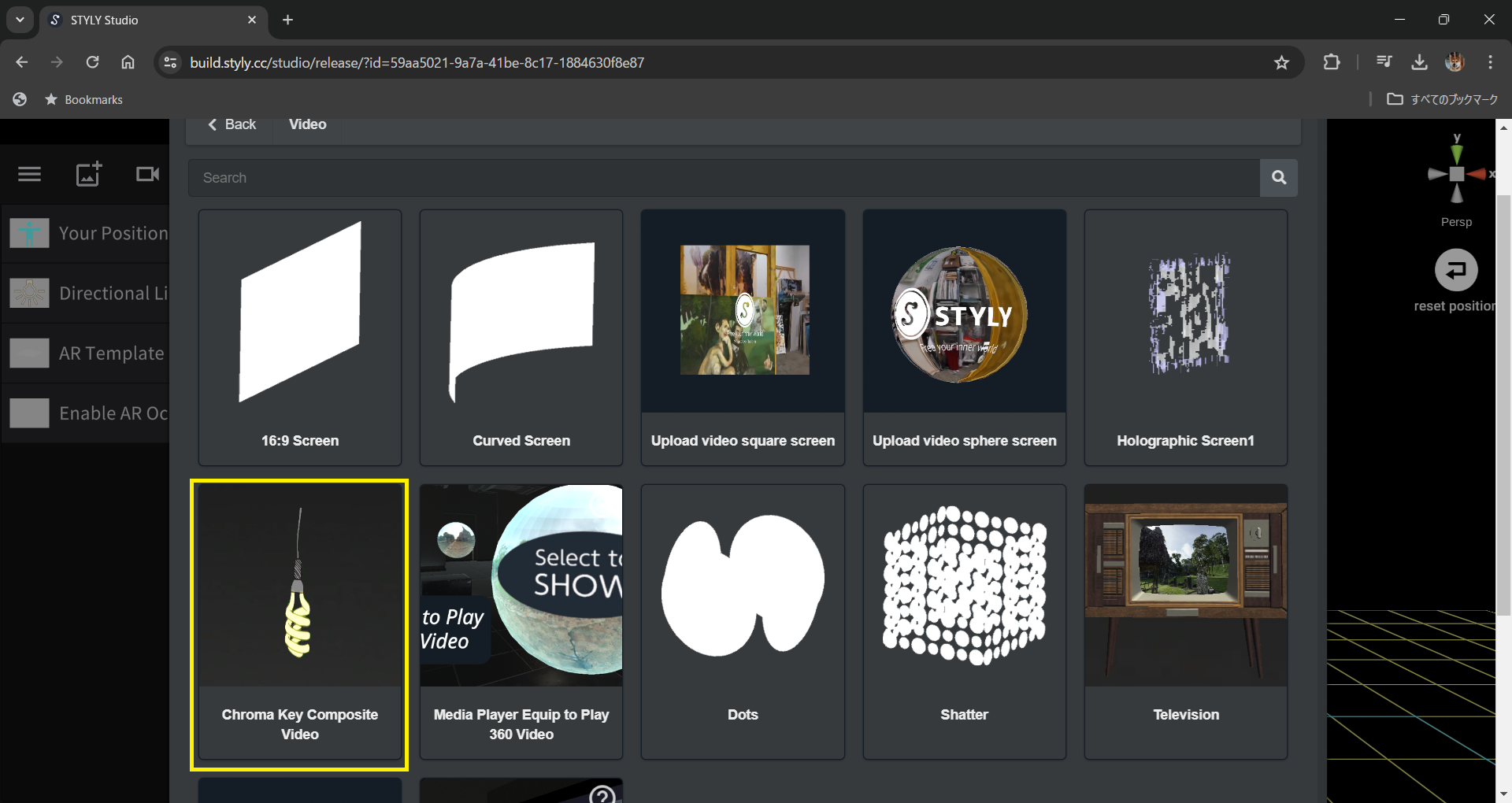Click the Bookmarks folder in bookmarks bar
Image resolution: width=1512 pixels, height=803 pixels.
coord(84,99)
